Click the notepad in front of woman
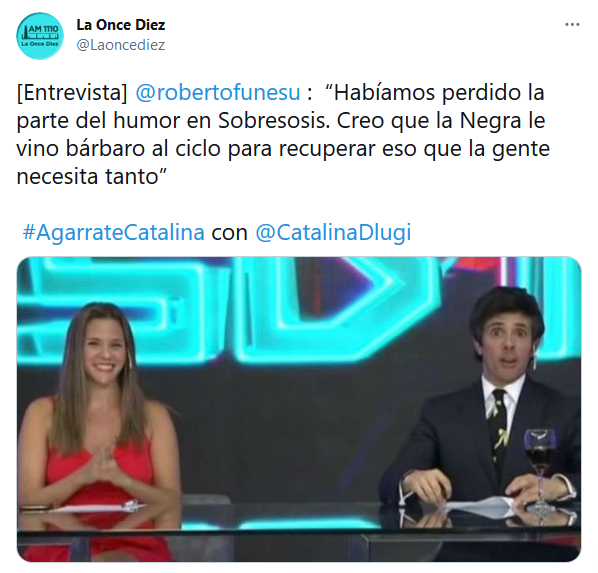The height and width of the screenshot is (573, 598). pyautogui.click(x=95, y=508)
